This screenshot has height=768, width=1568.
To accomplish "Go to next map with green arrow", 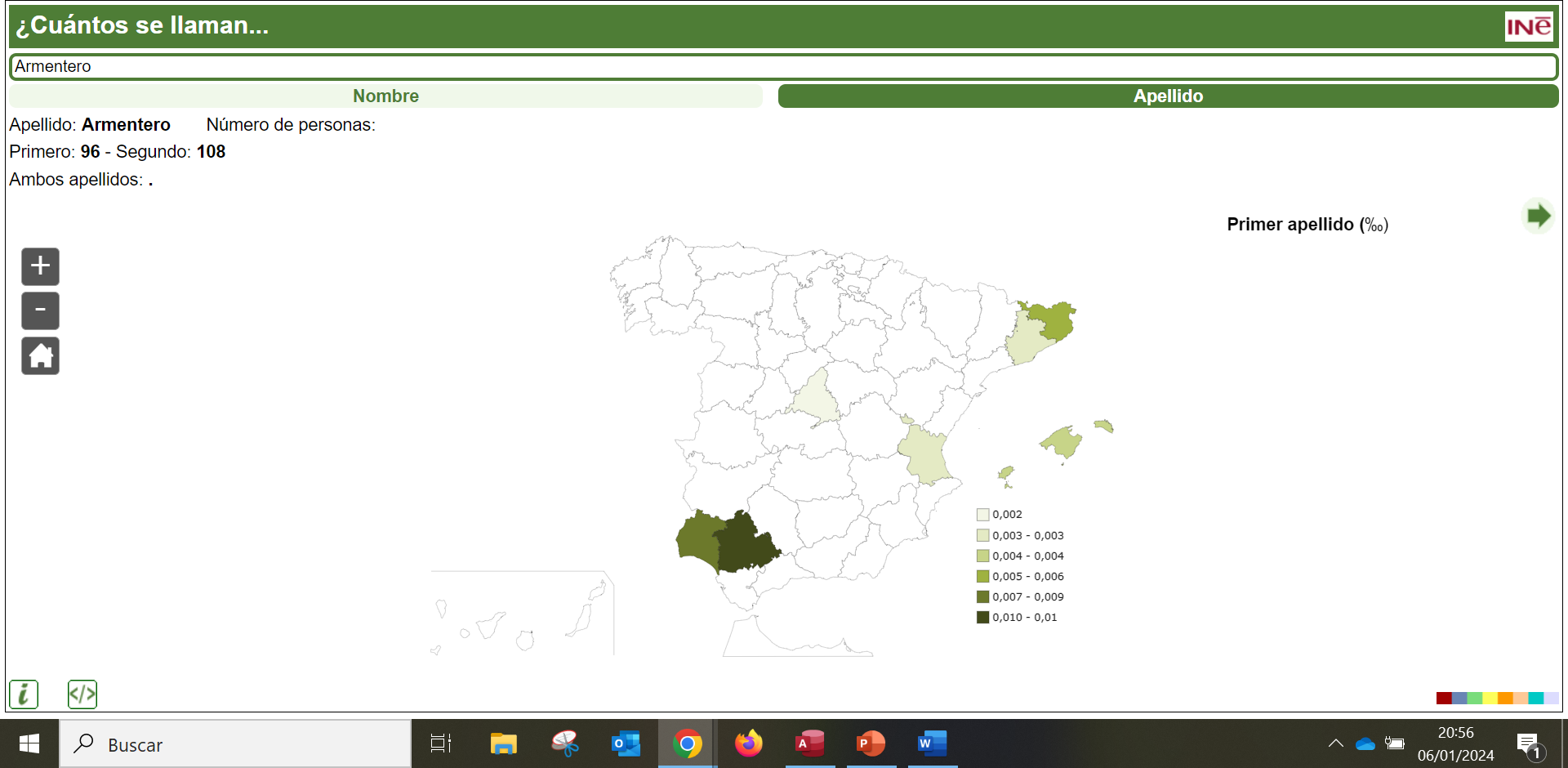I will (1538, 217).
